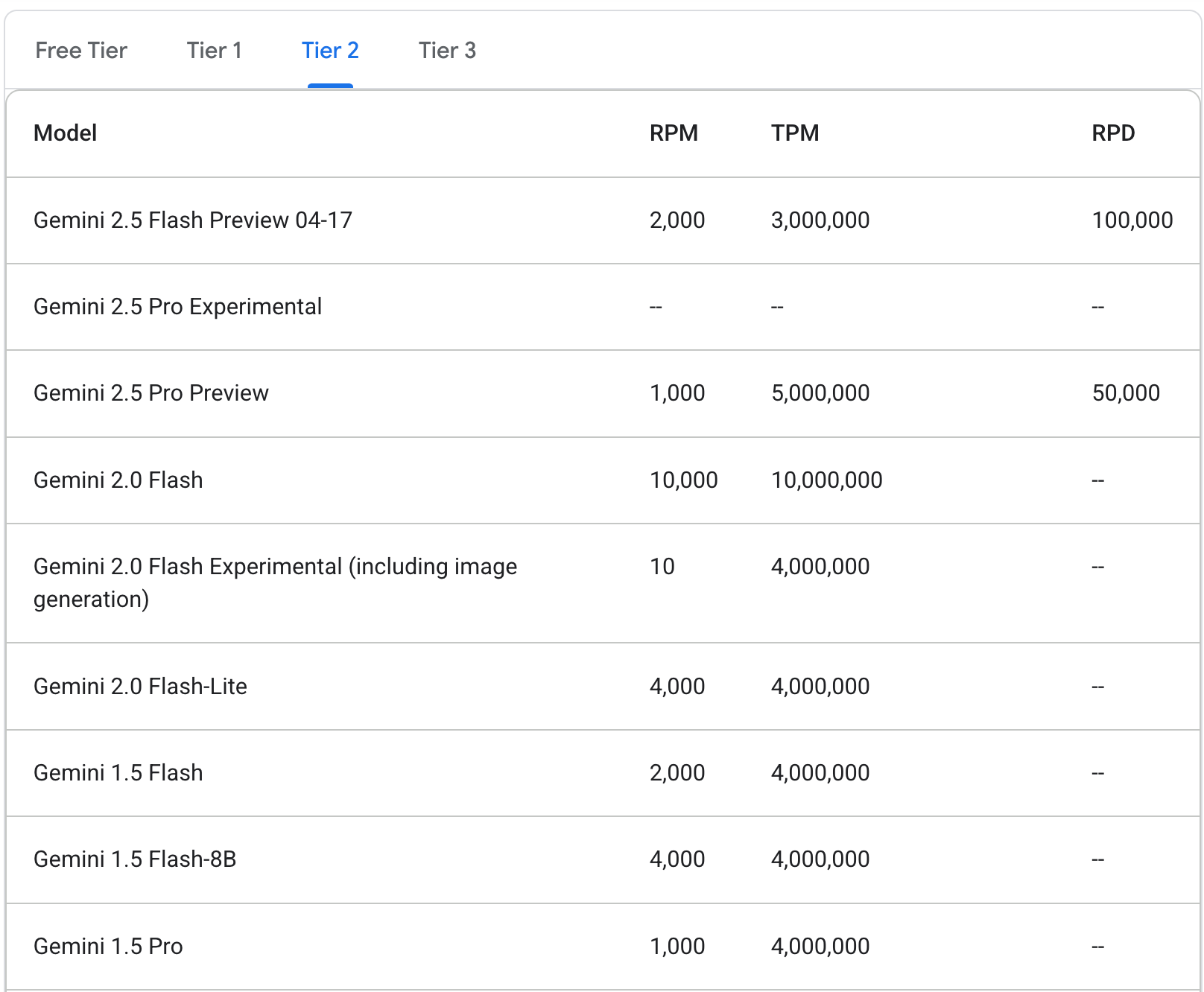
Task: Click TPM value 4,000,000 for Gemini 2.0 Flash-Lite
Action: click(820, 687)
